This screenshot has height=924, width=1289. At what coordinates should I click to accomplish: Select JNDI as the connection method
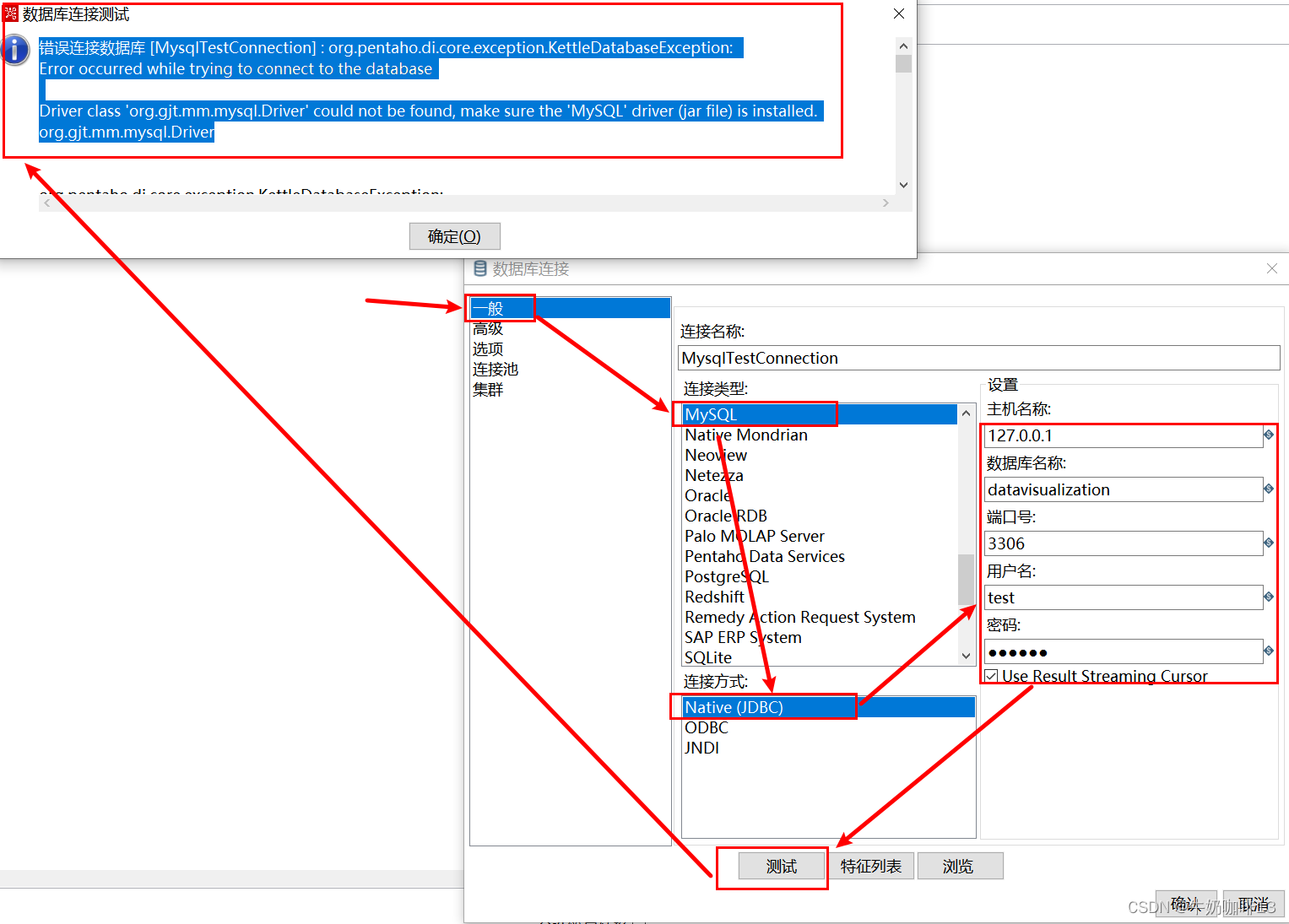pyautogui.click(x=701, y=748)
